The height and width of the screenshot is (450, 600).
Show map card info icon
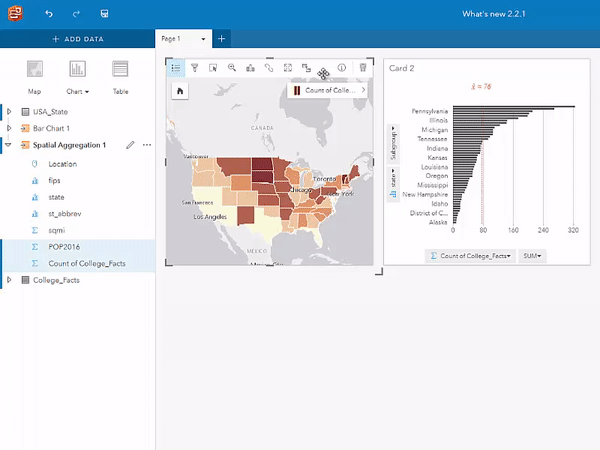coord(342,68)
